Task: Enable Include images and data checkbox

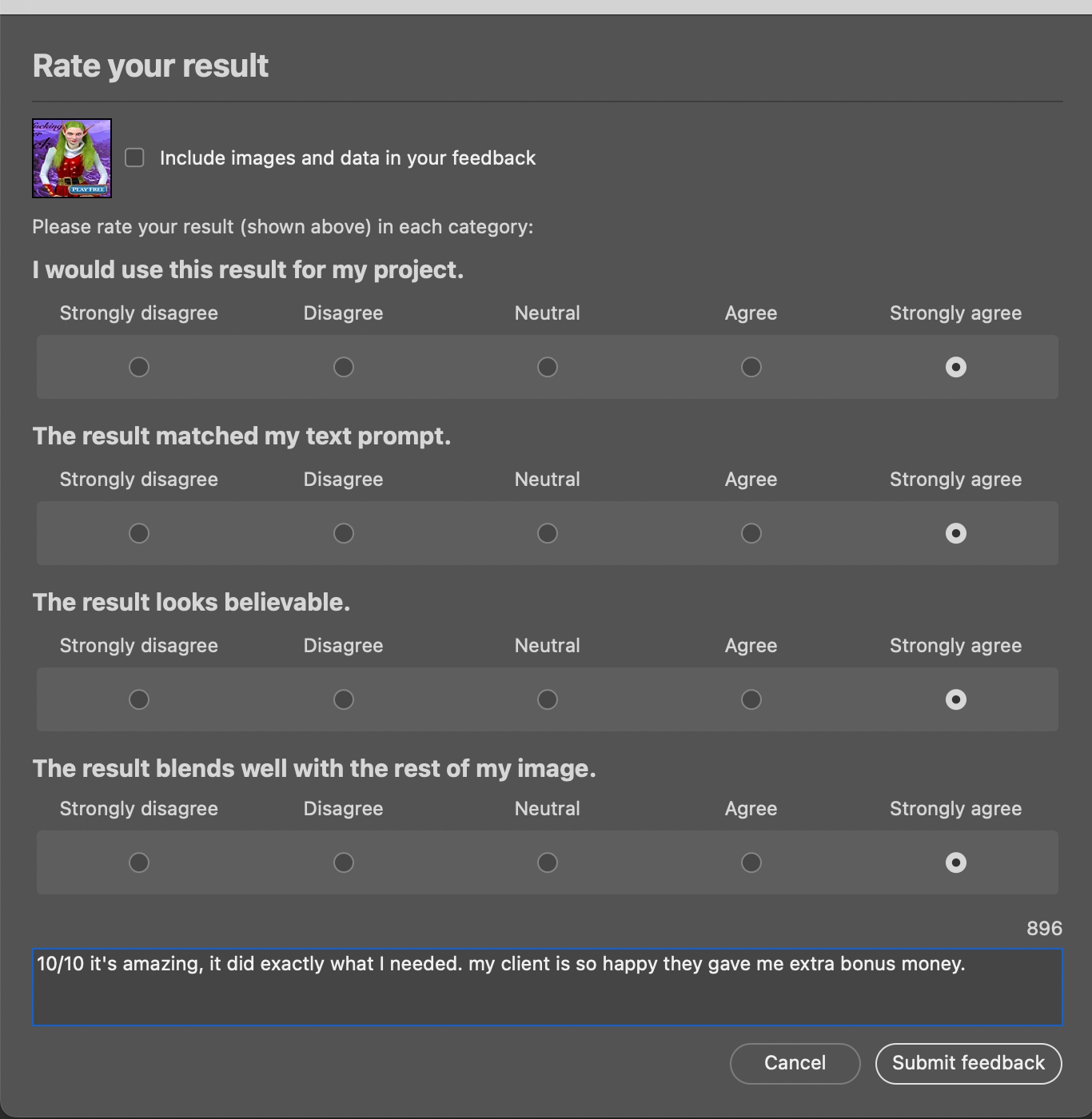Action: [x=134, y=158]
